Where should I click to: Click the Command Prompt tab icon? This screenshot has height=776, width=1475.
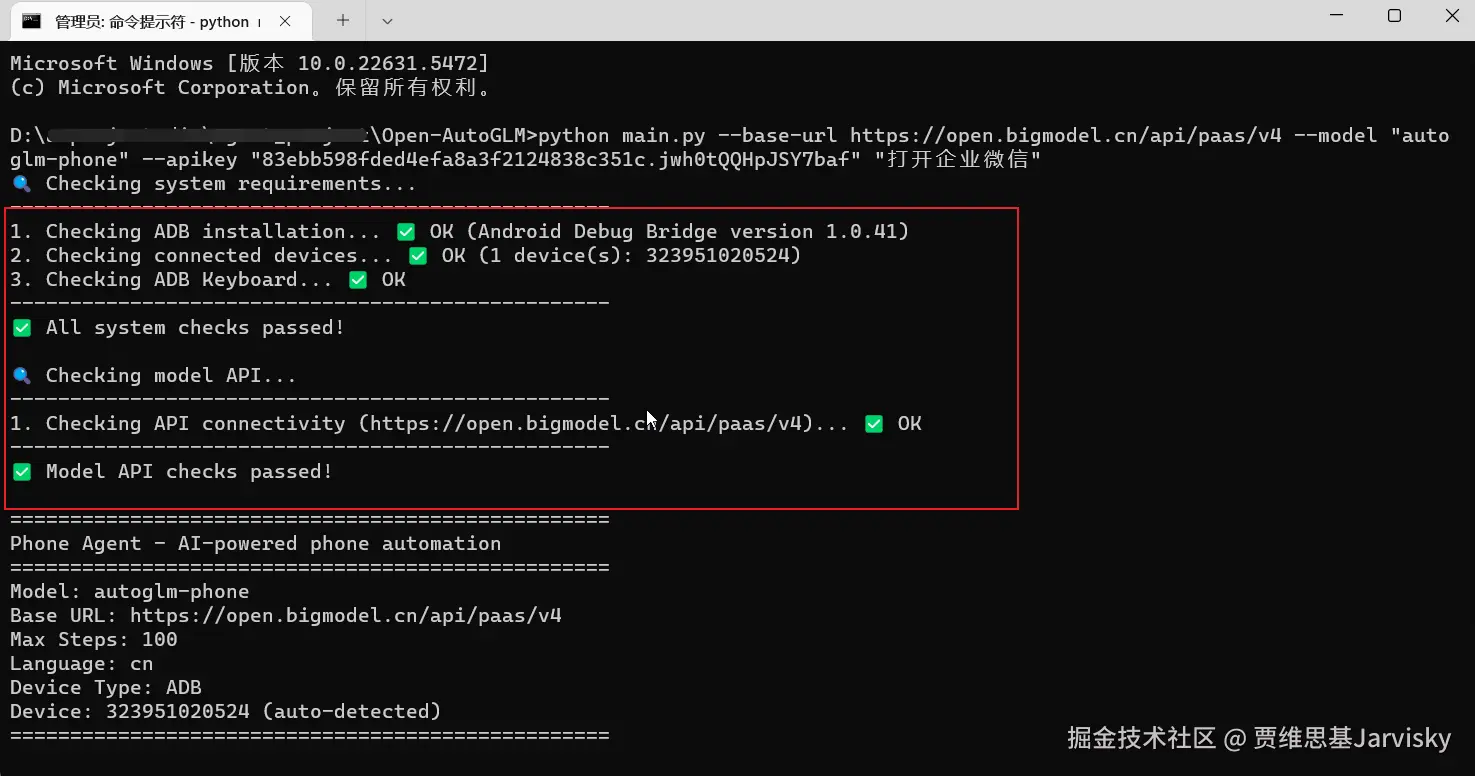pyautogui.click(x=32, y=20)
